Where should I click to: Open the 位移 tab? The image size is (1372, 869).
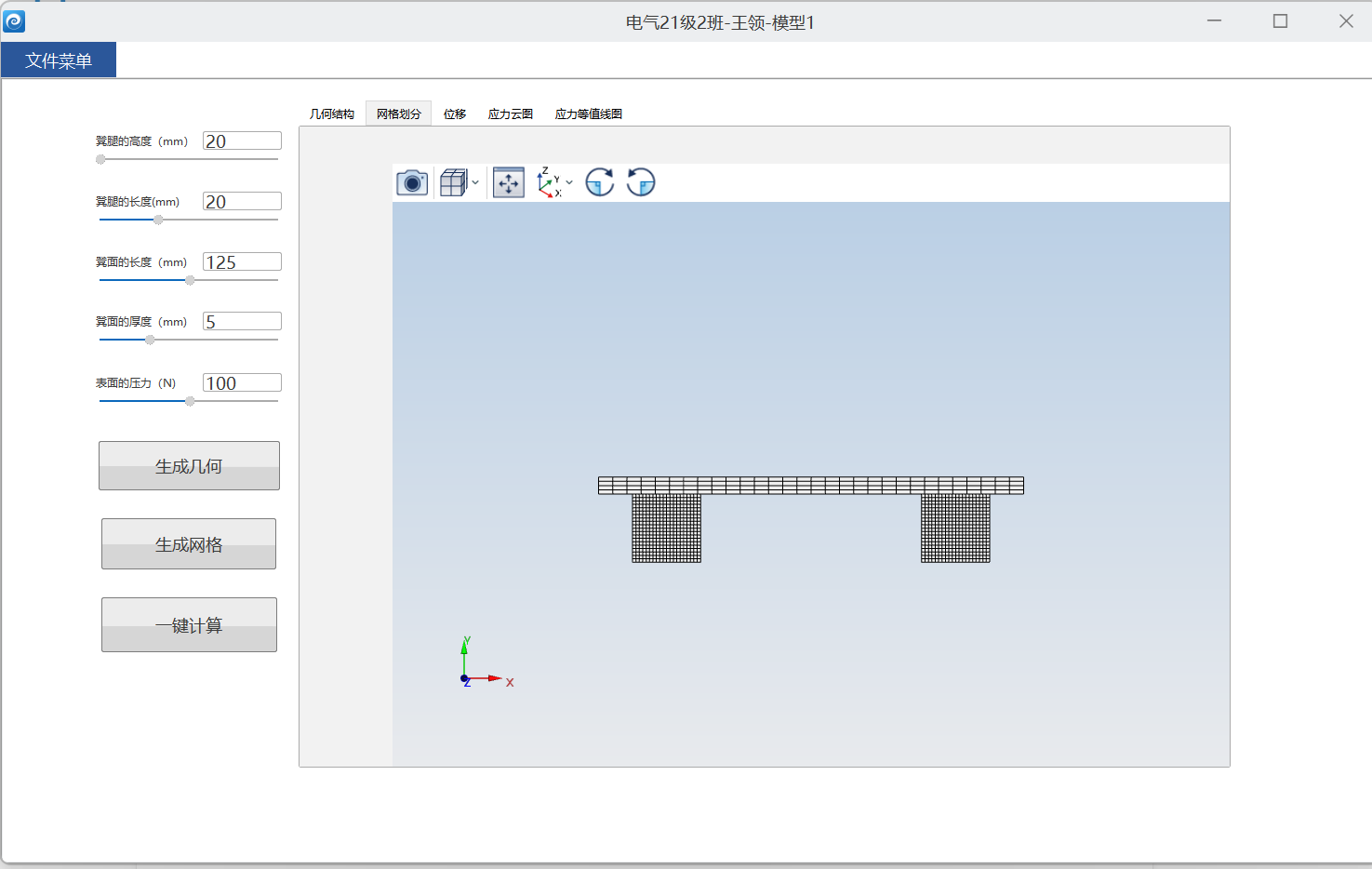tap(455, 114)
